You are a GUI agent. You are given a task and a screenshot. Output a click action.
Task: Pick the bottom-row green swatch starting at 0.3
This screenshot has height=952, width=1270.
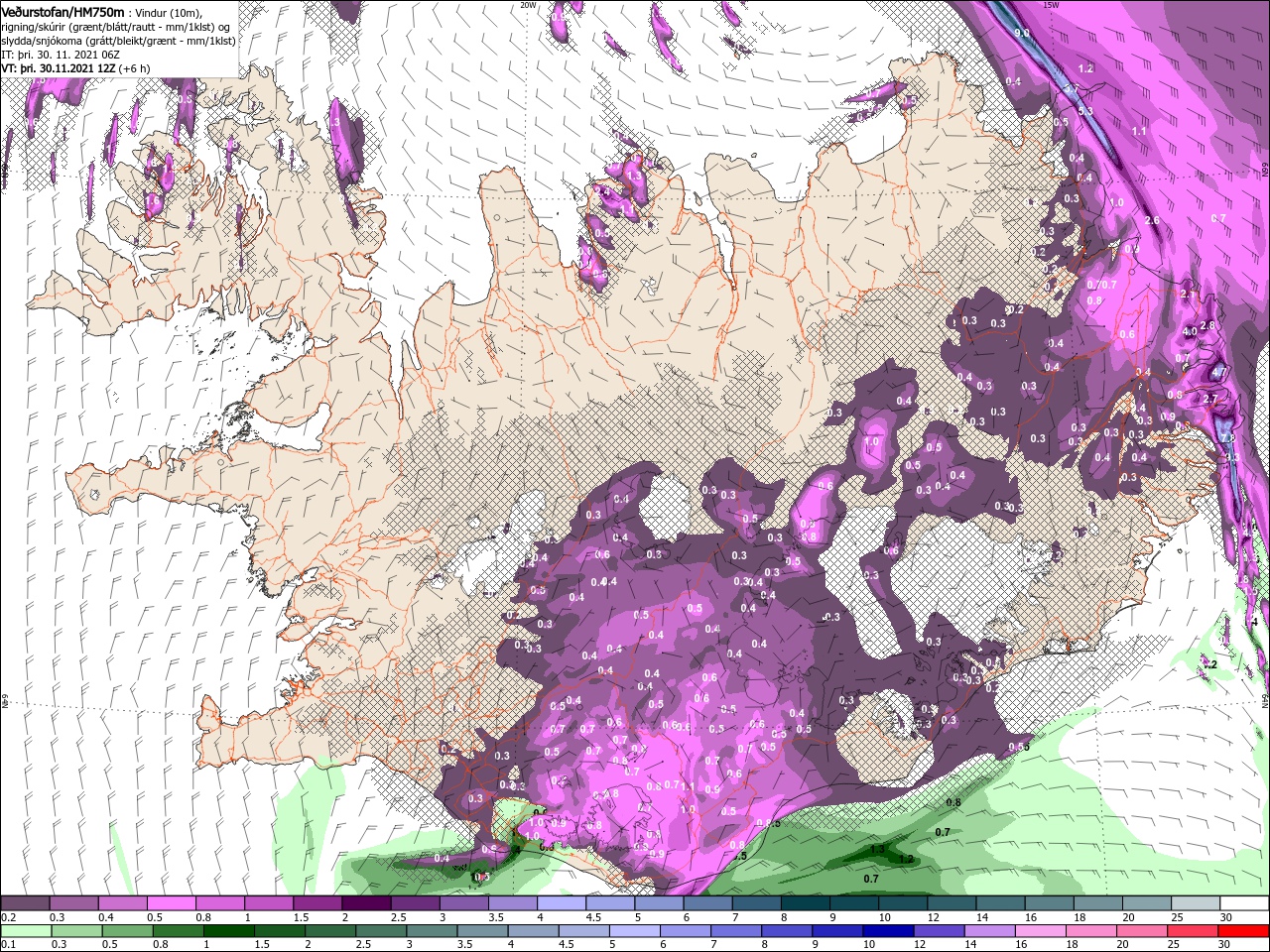coord(78,931)
